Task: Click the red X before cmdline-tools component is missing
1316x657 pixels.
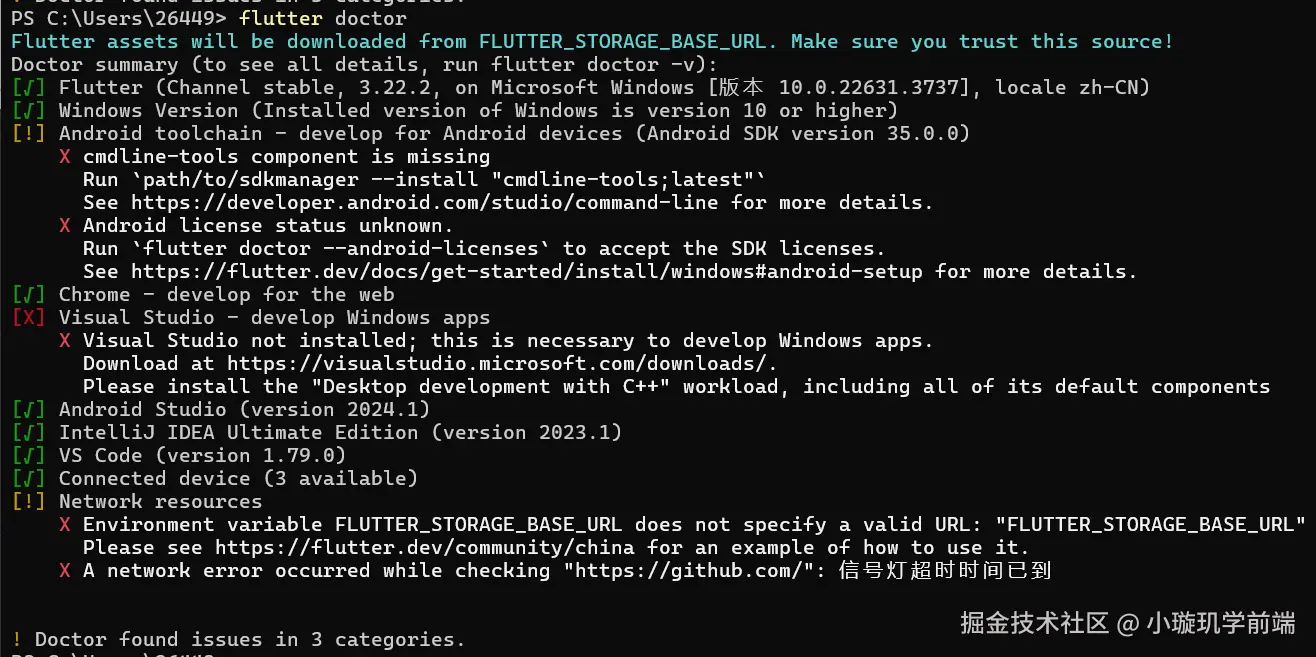Action: [65, 157]
